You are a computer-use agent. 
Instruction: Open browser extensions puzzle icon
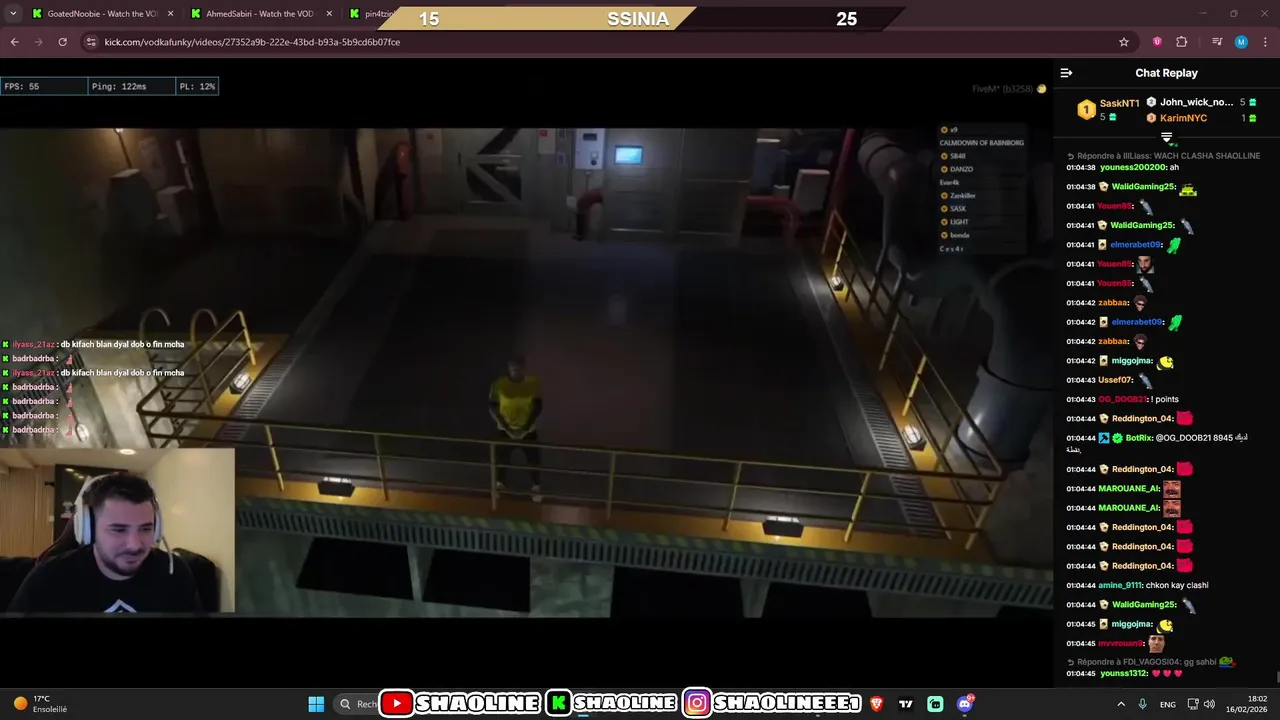pos(1182,42)
